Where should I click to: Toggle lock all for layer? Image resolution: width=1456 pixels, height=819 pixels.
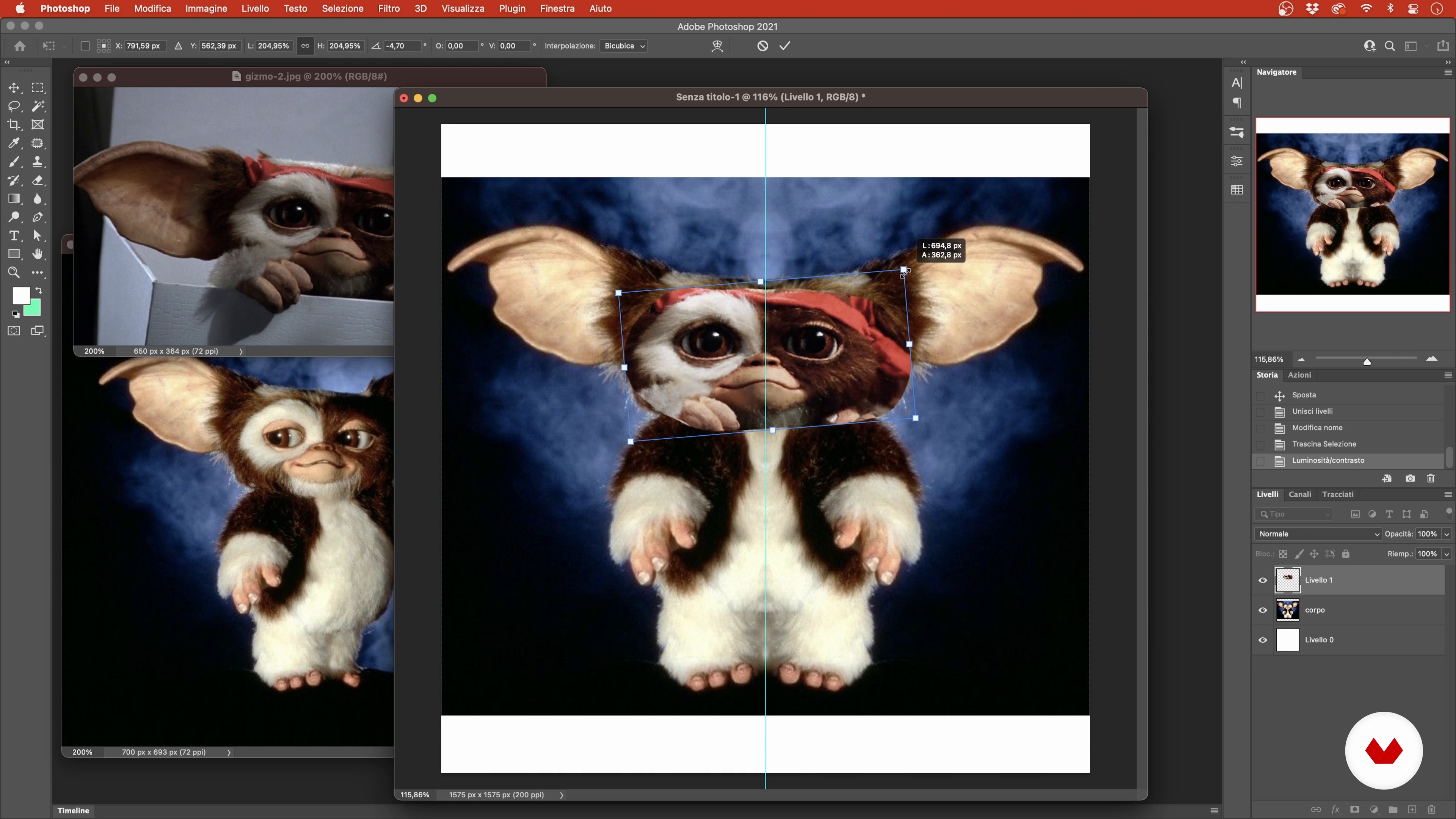[1346, 554]
